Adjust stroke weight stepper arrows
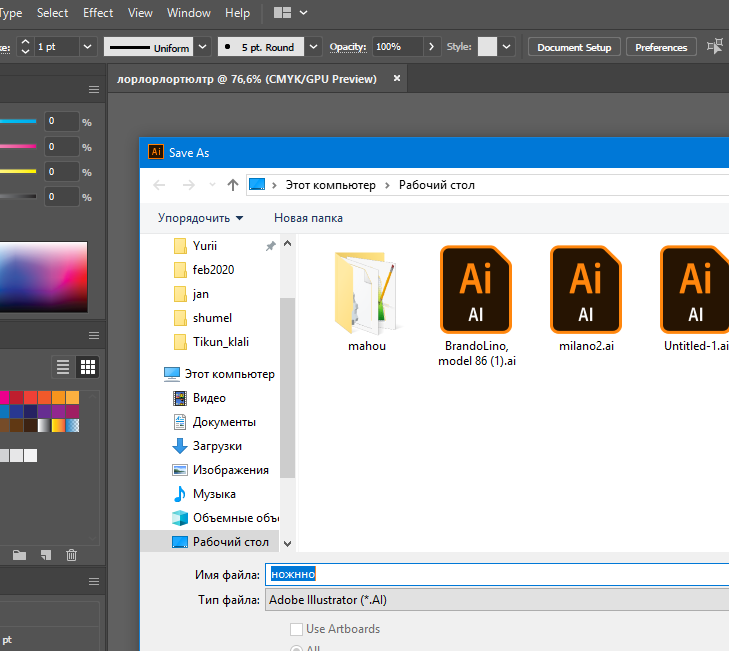The width and height of the screenshot is (729, 651). pyautogui.click(x=26, y=46)
